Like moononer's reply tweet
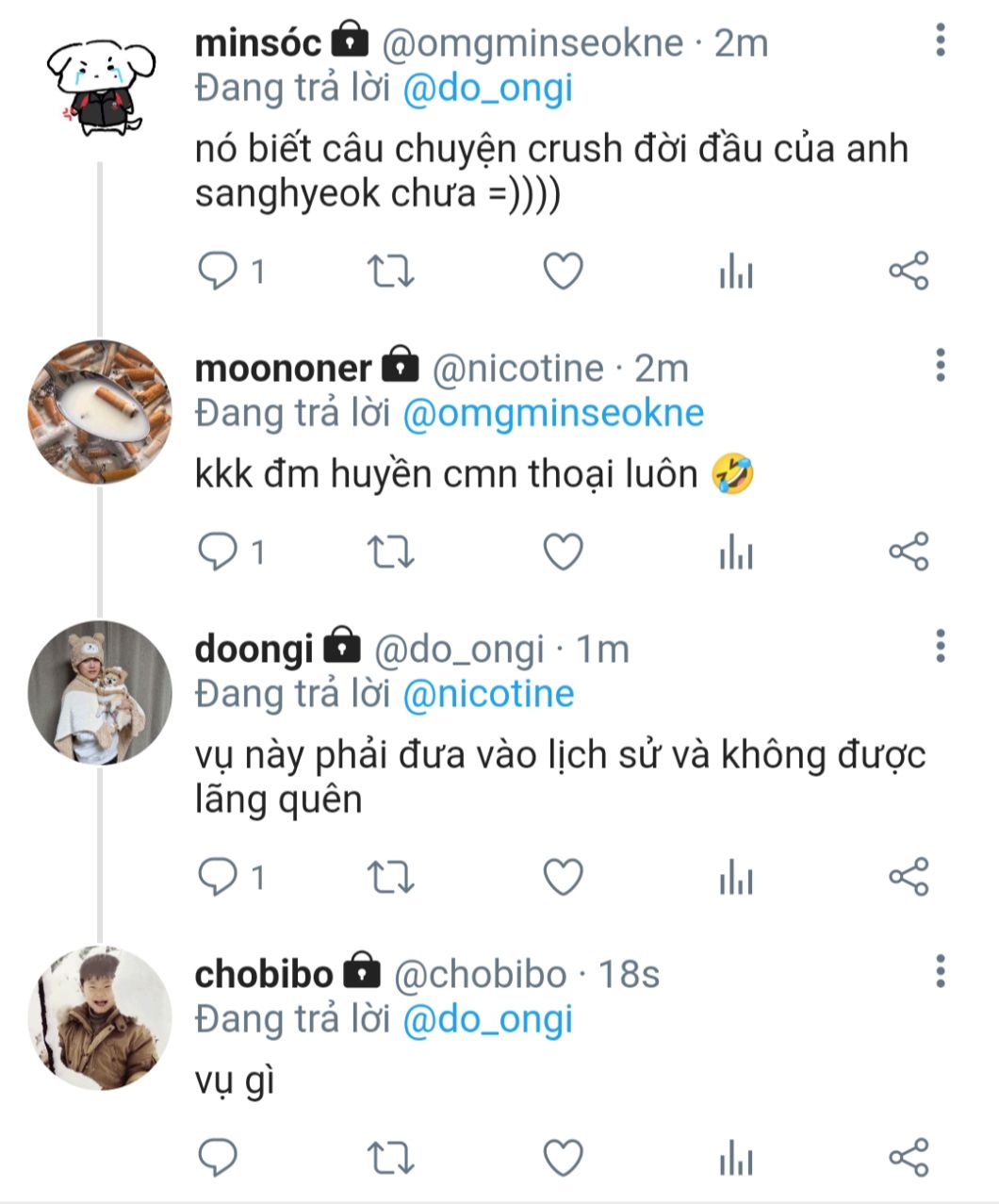999x1204 pixels. point(564,553)
